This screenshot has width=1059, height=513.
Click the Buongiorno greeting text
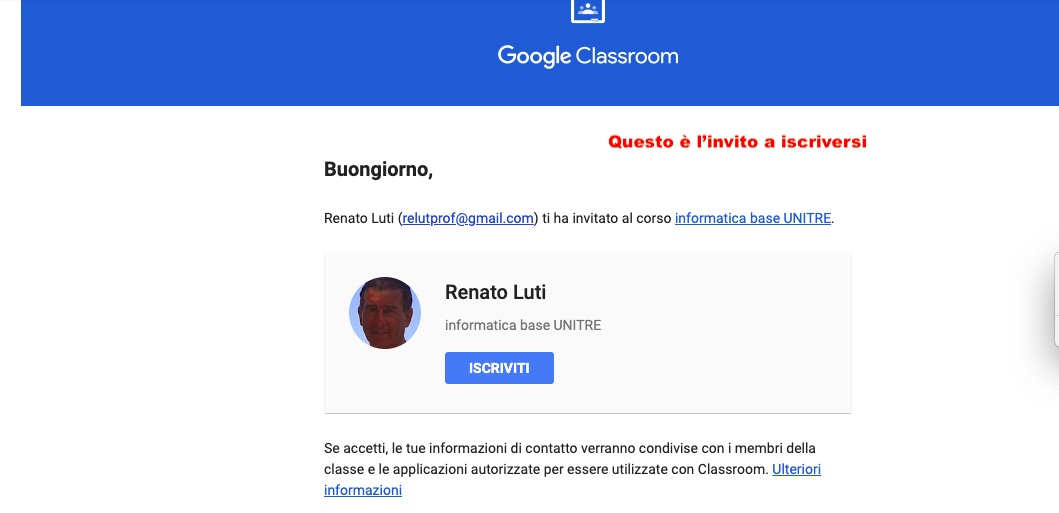(x=378, y=169)
